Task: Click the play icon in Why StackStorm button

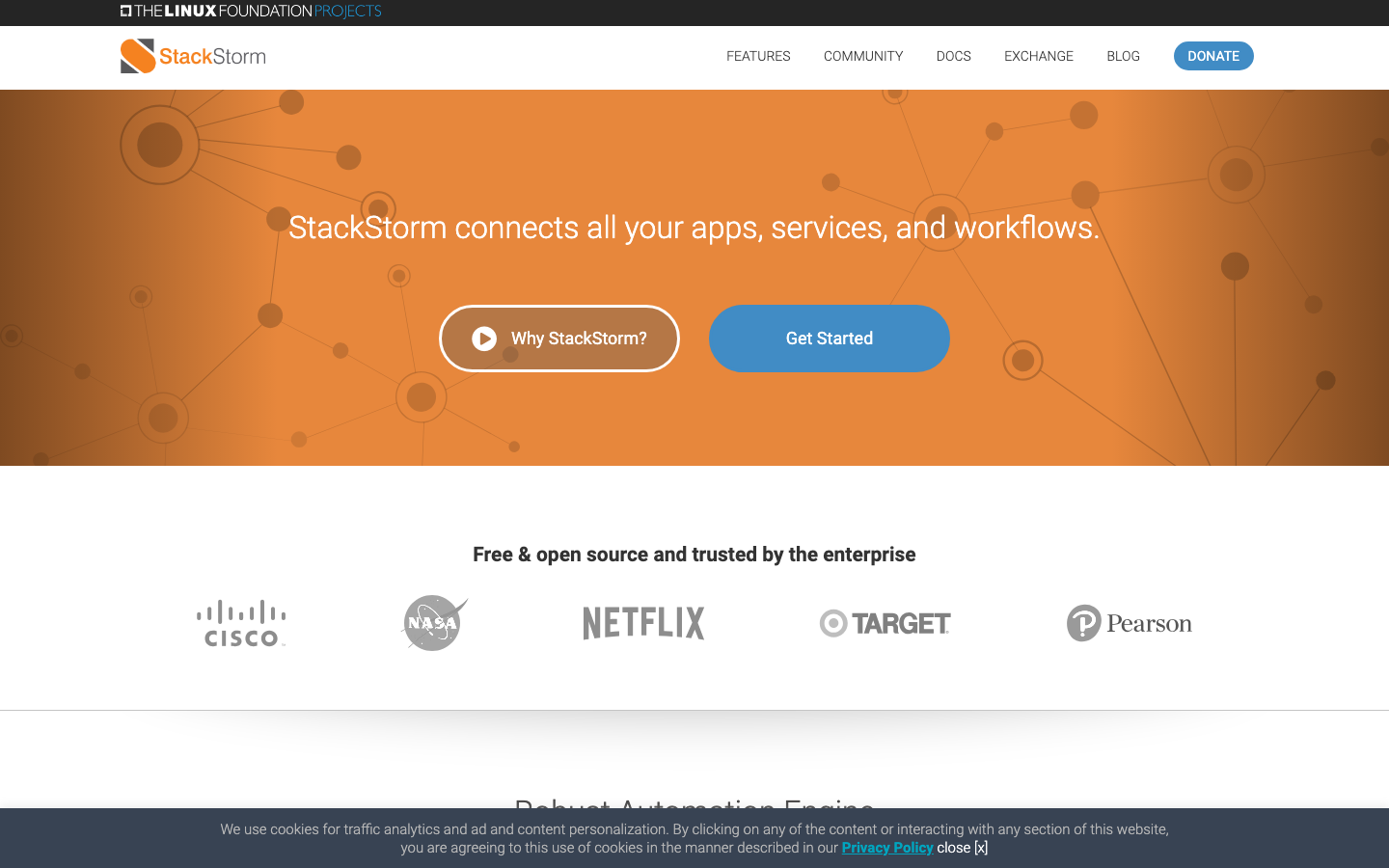Action: (x=483, y=339)
